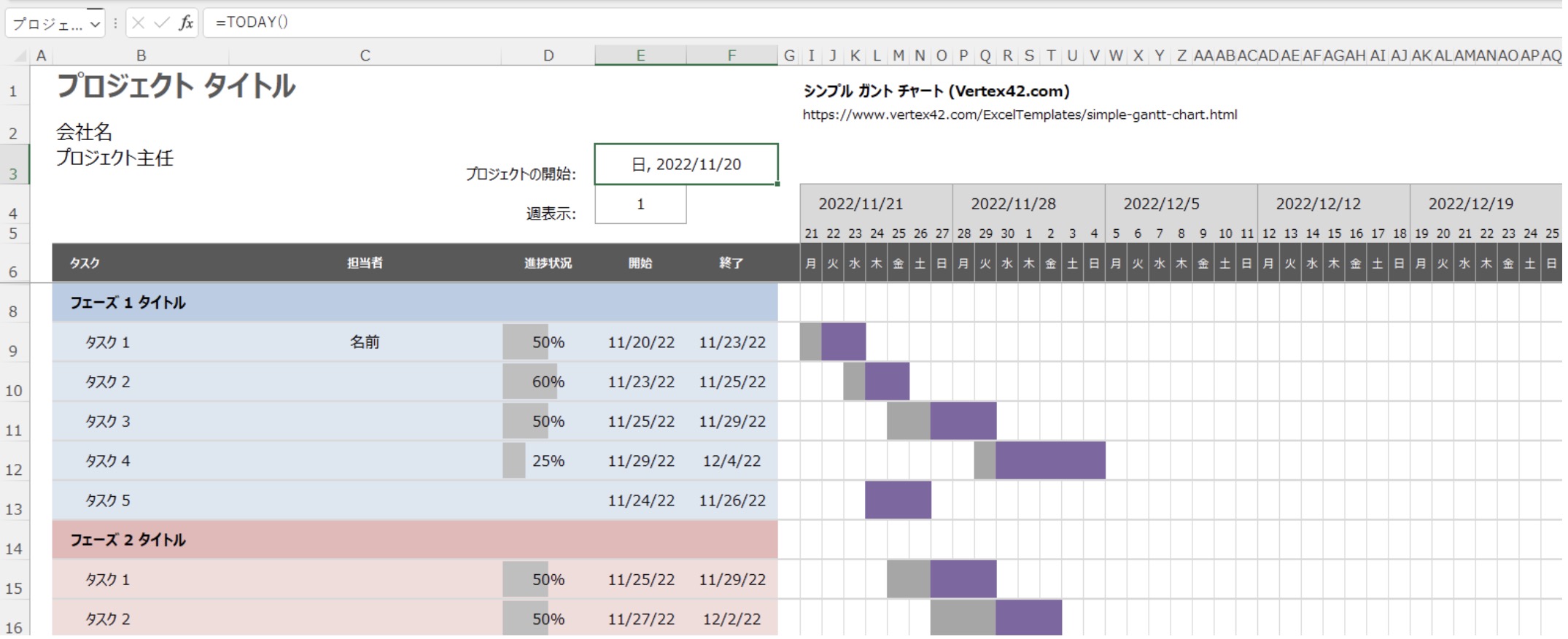
Task: Select all cells using the corner triangle
Action: 20,55
